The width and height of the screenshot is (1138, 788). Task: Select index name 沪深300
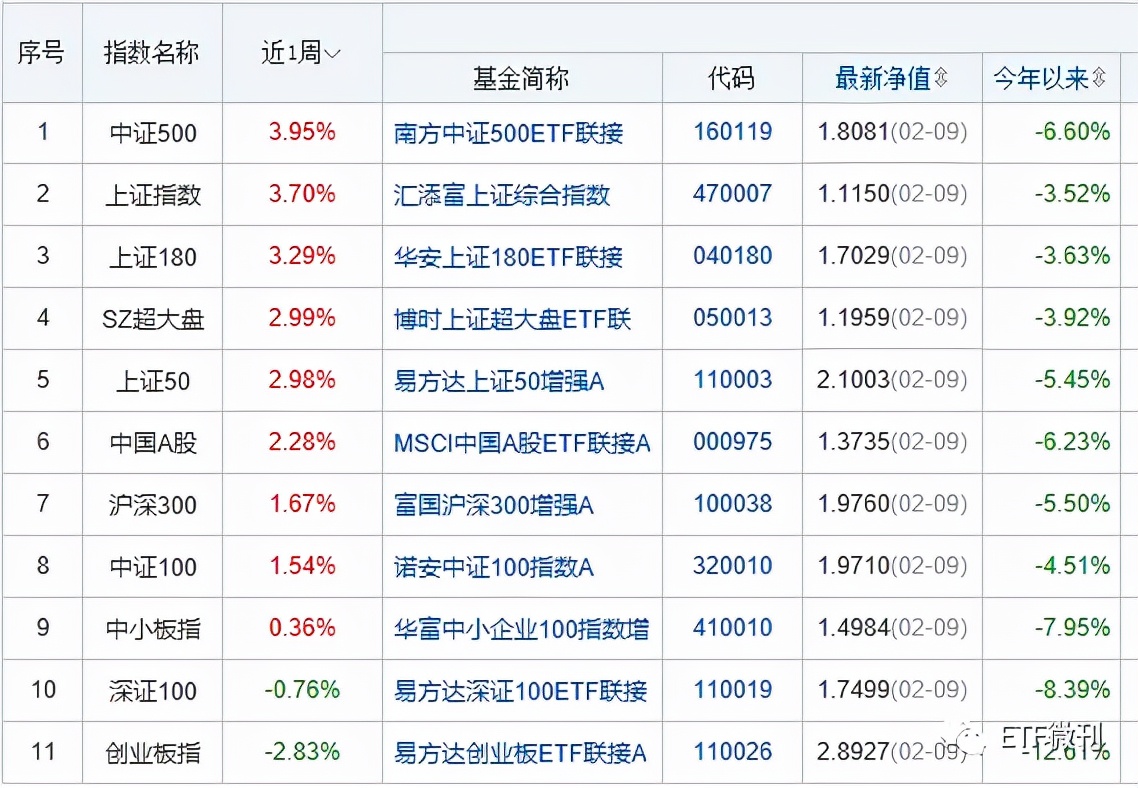pyautogui.click(x=153, y=505)
